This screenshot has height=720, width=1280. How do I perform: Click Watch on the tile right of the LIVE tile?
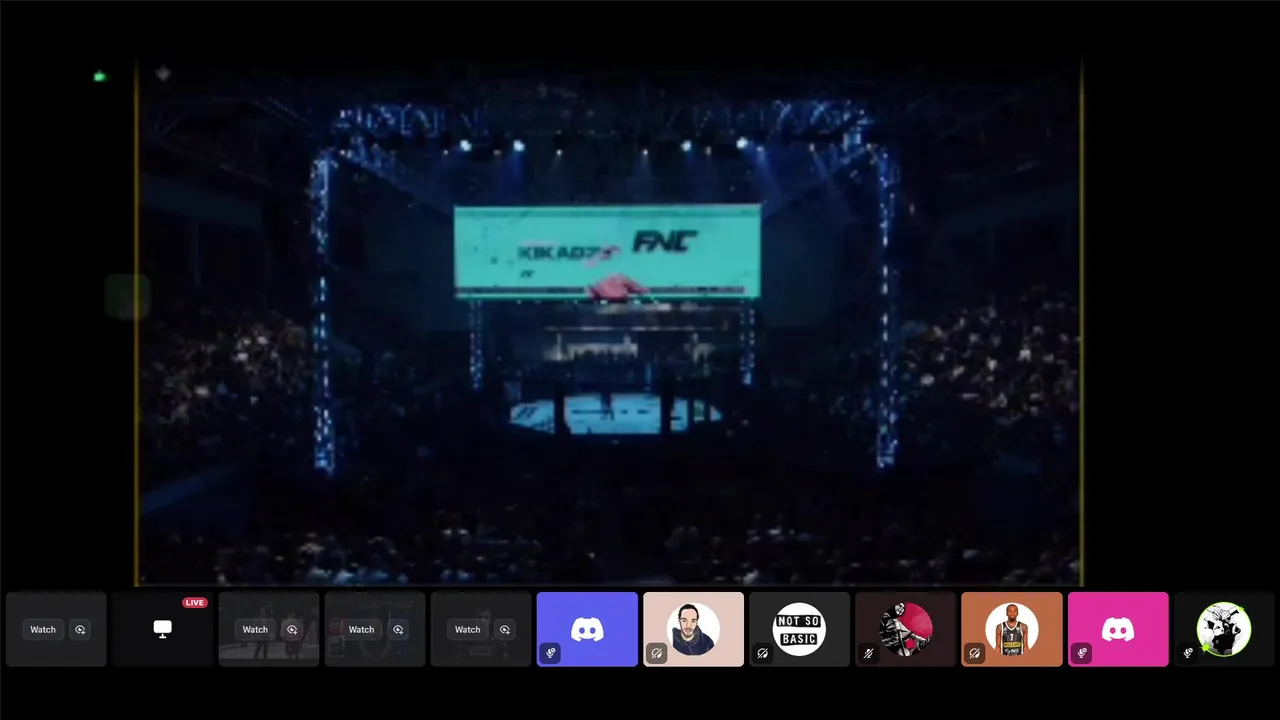pos(255,630)
